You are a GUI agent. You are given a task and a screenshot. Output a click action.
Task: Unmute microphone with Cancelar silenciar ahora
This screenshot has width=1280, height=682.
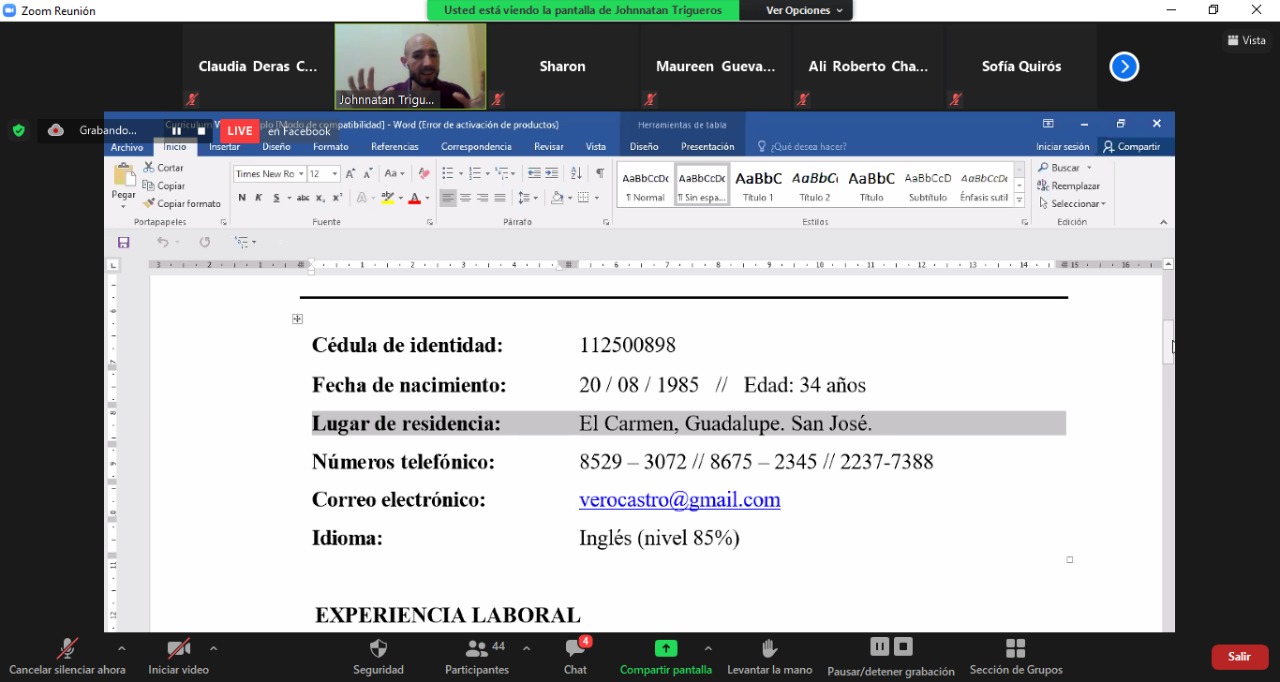click(67, 649)
